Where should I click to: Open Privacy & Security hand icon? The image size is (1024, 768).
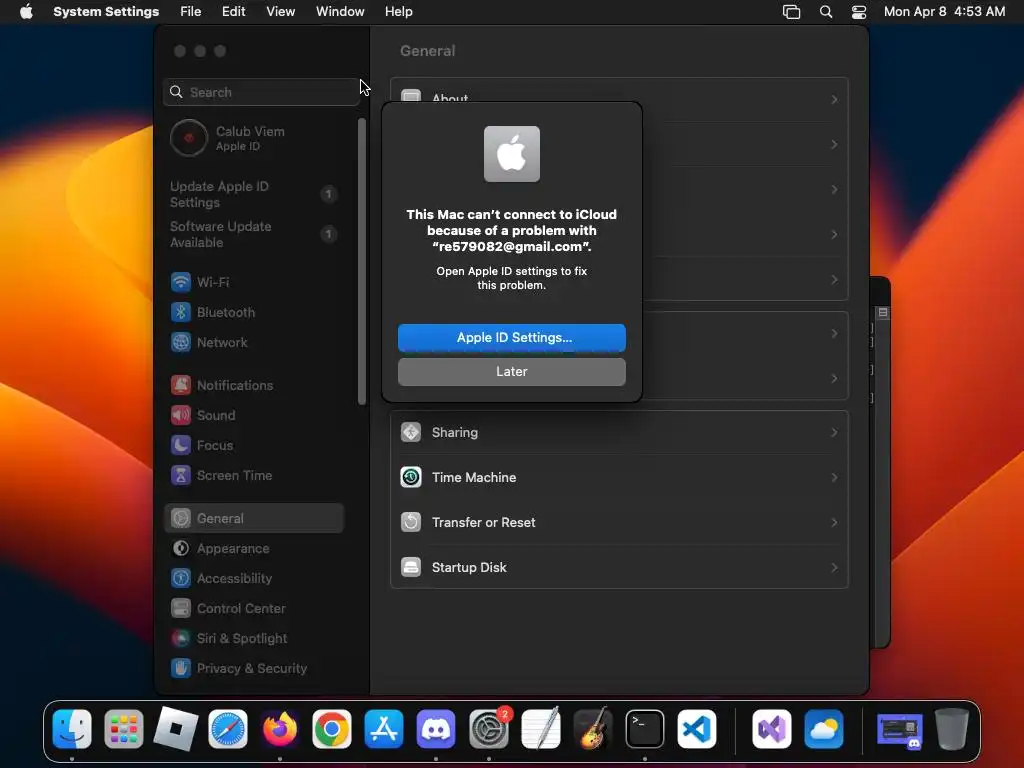click(181, 669)
